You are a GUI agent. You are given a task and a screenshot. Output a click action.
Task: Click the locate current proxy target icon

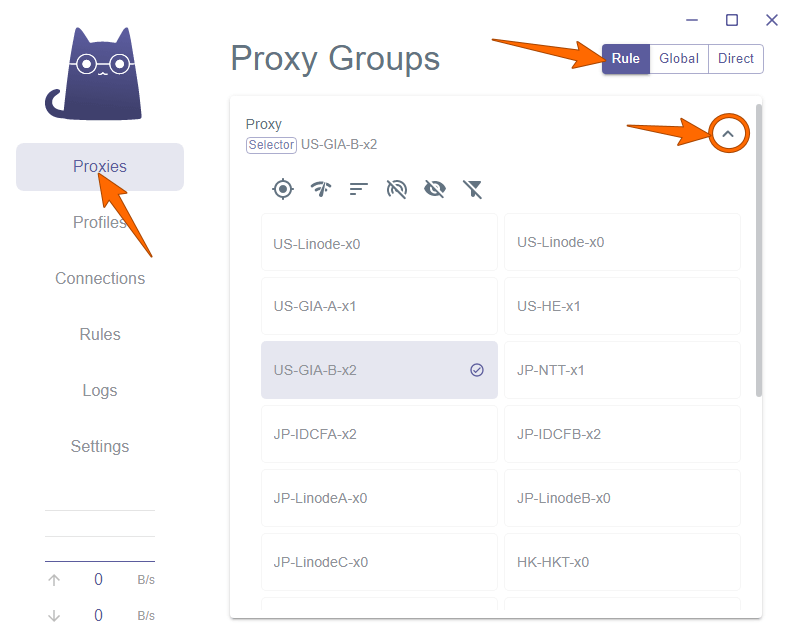coord(283,189)
